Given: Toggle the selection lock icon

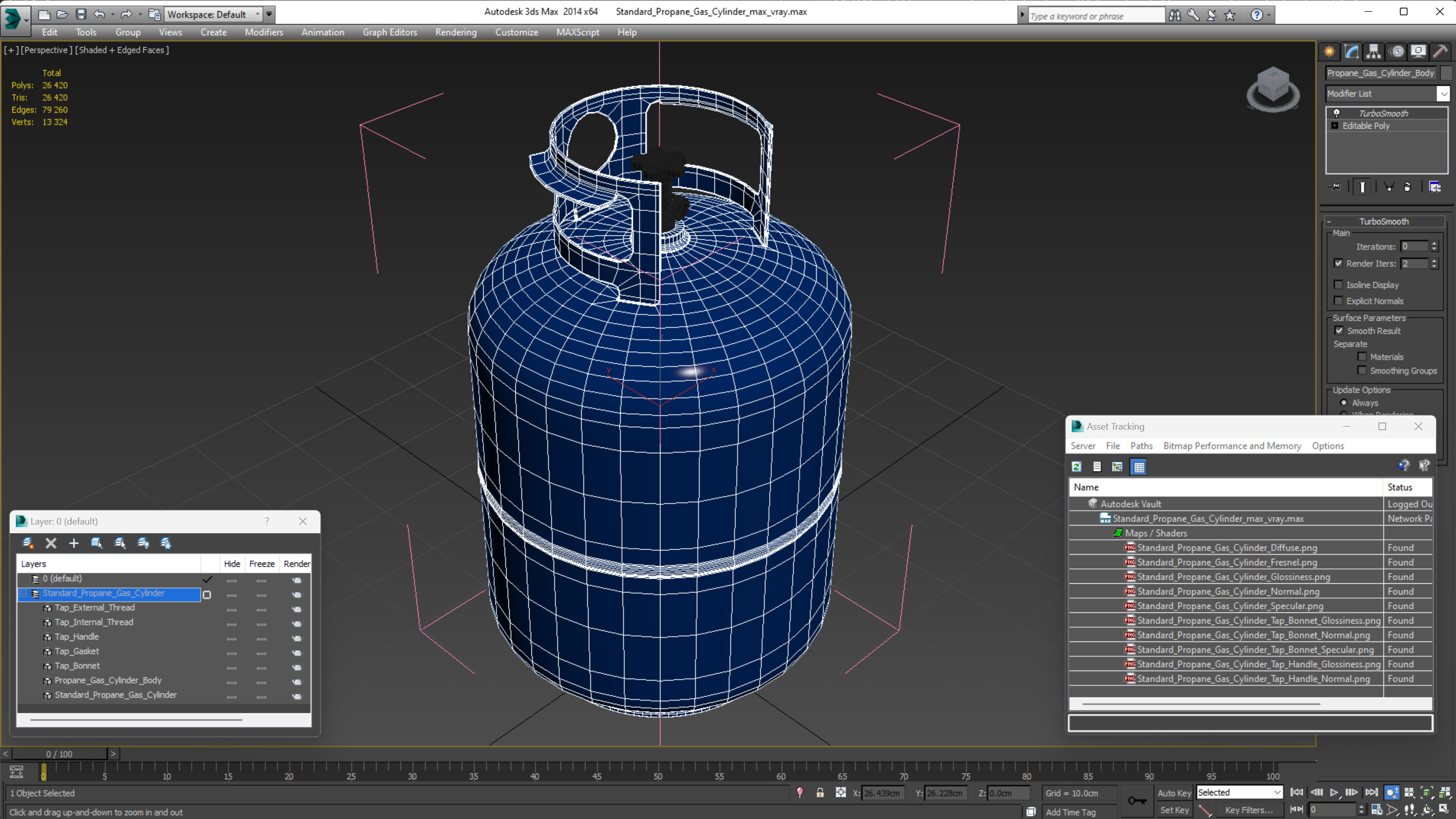Looking at the screenshot, I should click(x=820, y=793).
